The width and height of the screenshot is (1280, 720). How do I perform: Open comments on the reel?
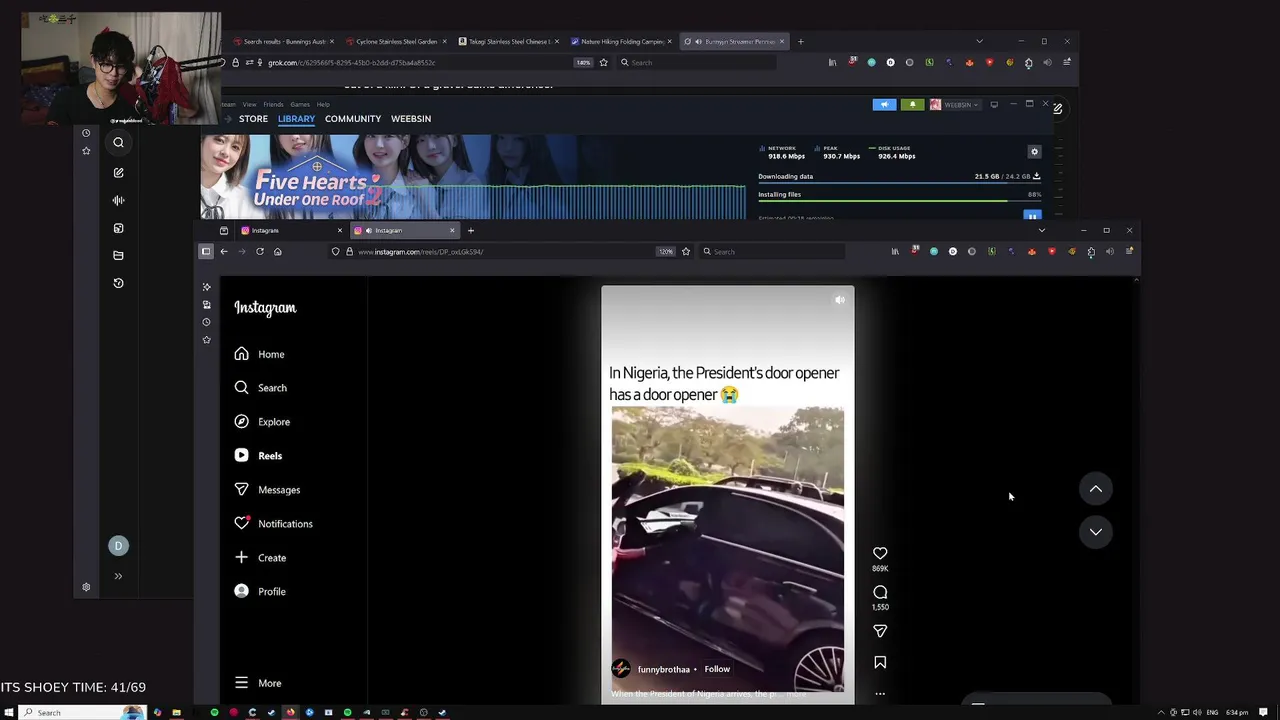pyautogui.click(x=880, y=592)
